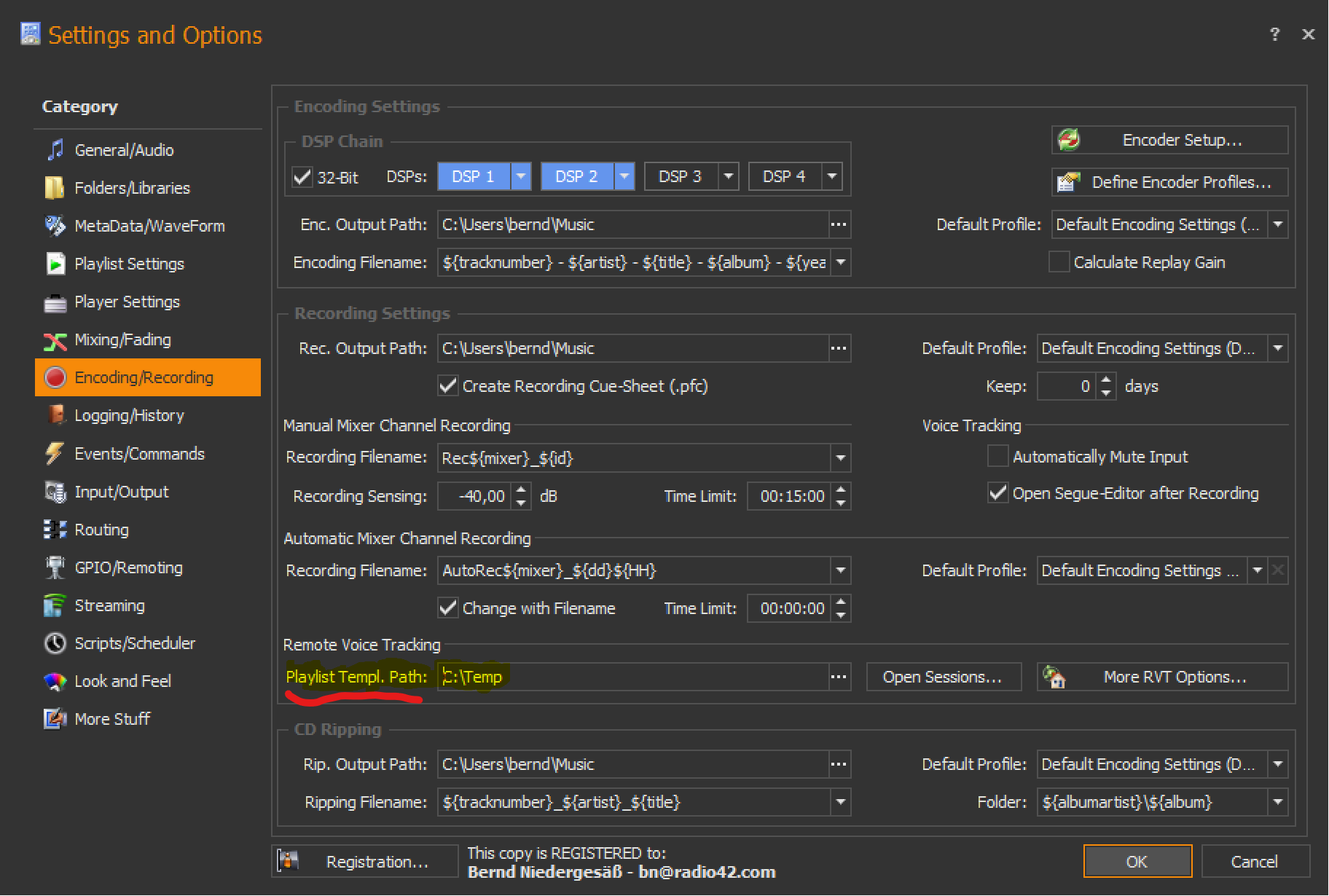Increase the Keep days stepper value
1329x896 pixels.
point(1106,380)
